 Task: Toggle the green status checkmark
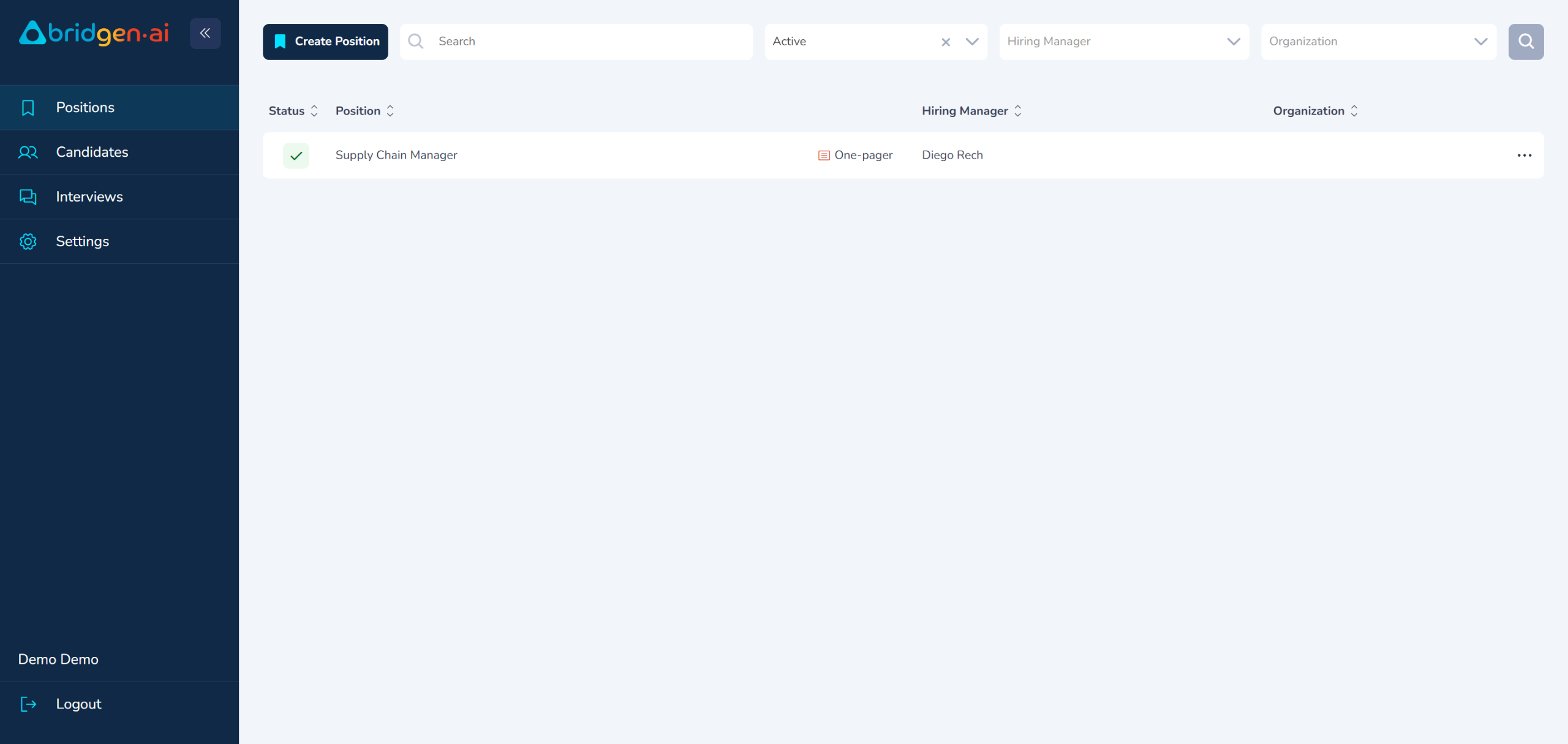tap(296, 156)
